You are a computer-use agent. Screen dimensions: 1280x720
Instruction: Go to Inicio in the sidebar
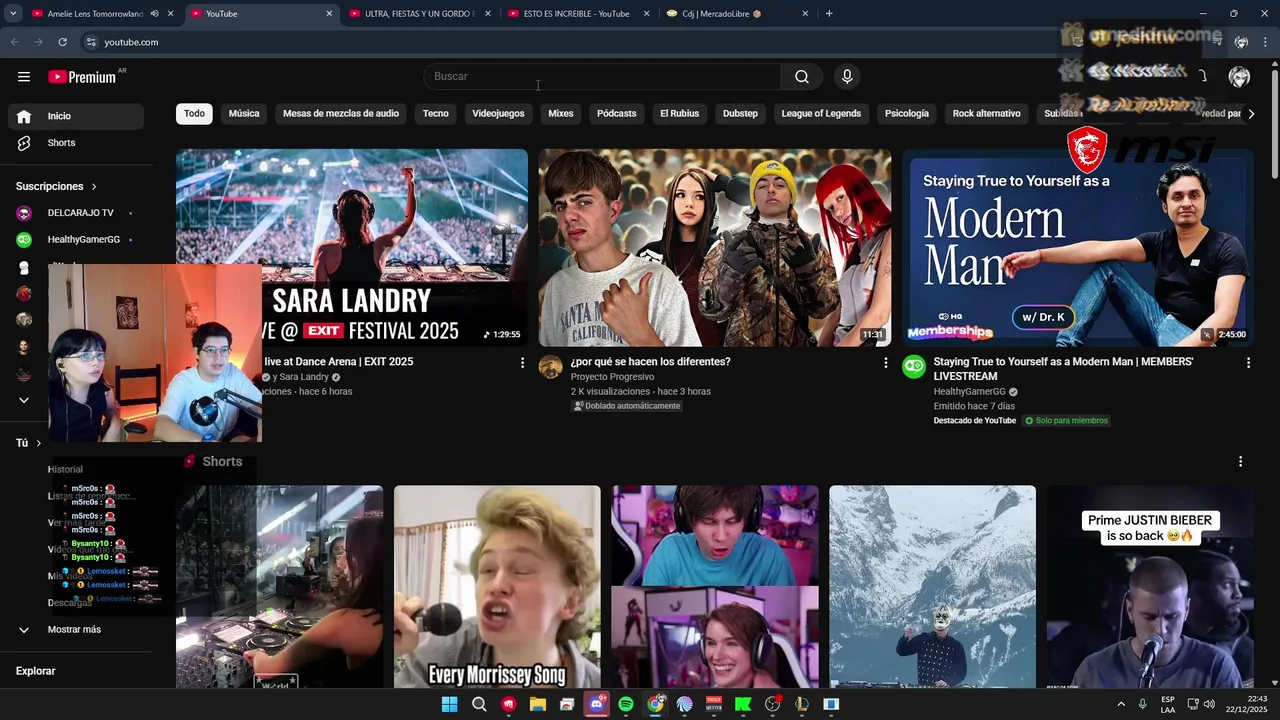point(76,116)
